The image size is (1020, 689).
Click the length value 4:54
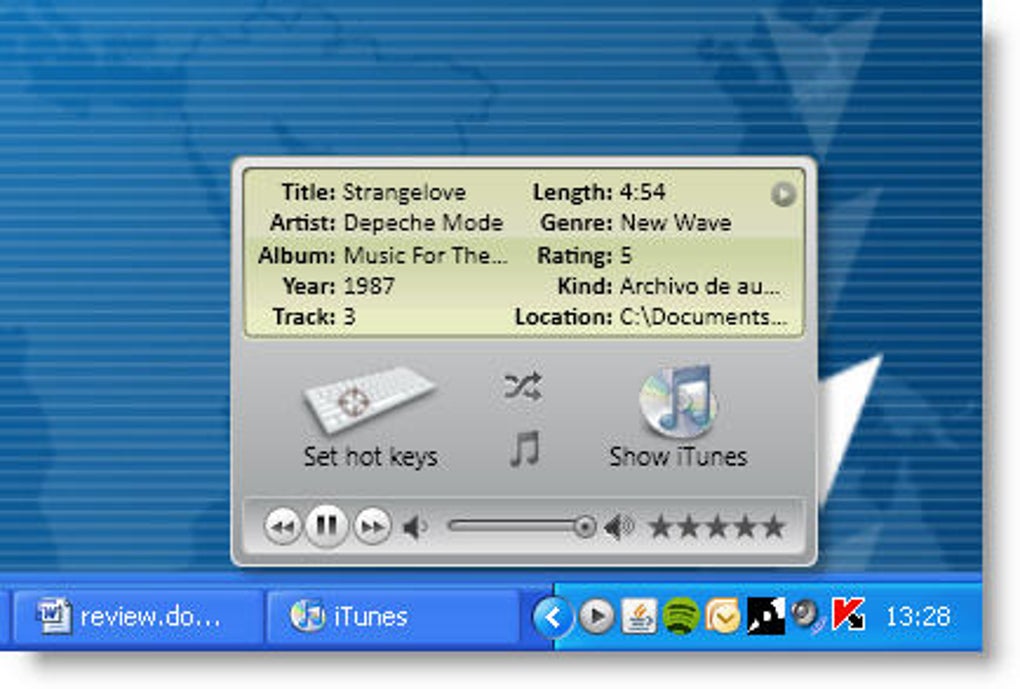642,192
